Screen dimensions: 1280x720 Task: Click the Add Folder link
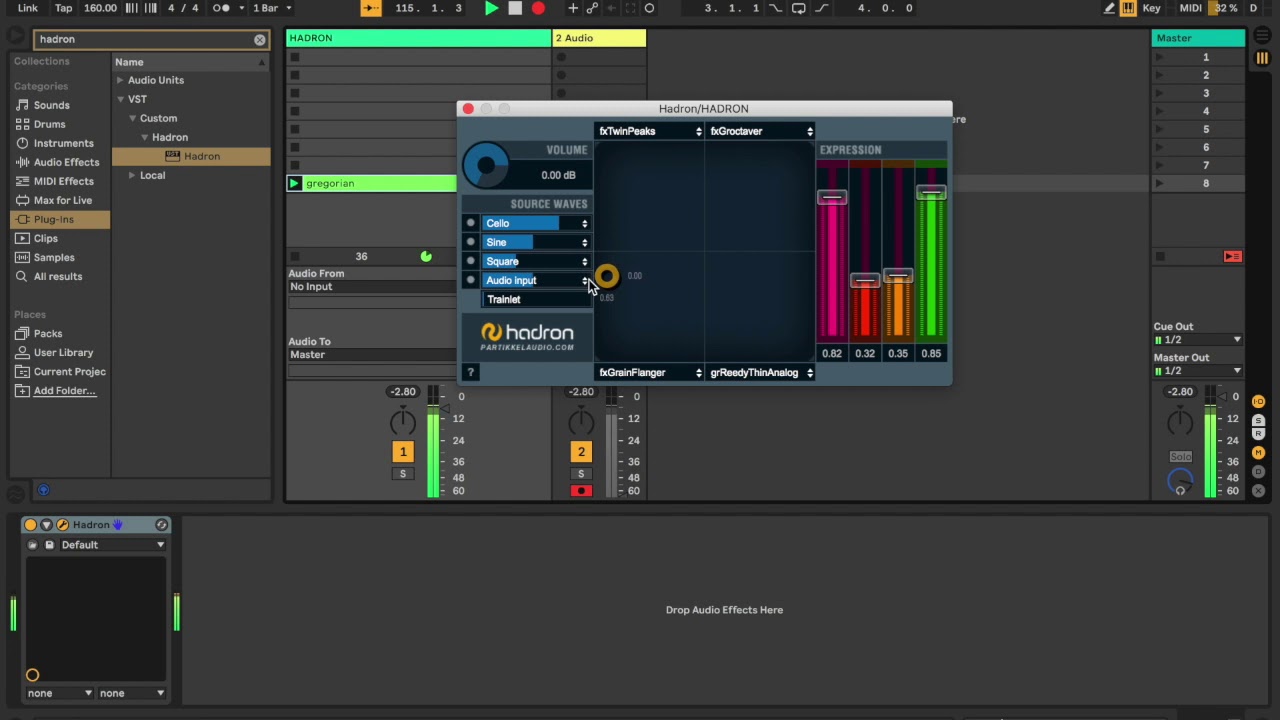pos(65,390)
